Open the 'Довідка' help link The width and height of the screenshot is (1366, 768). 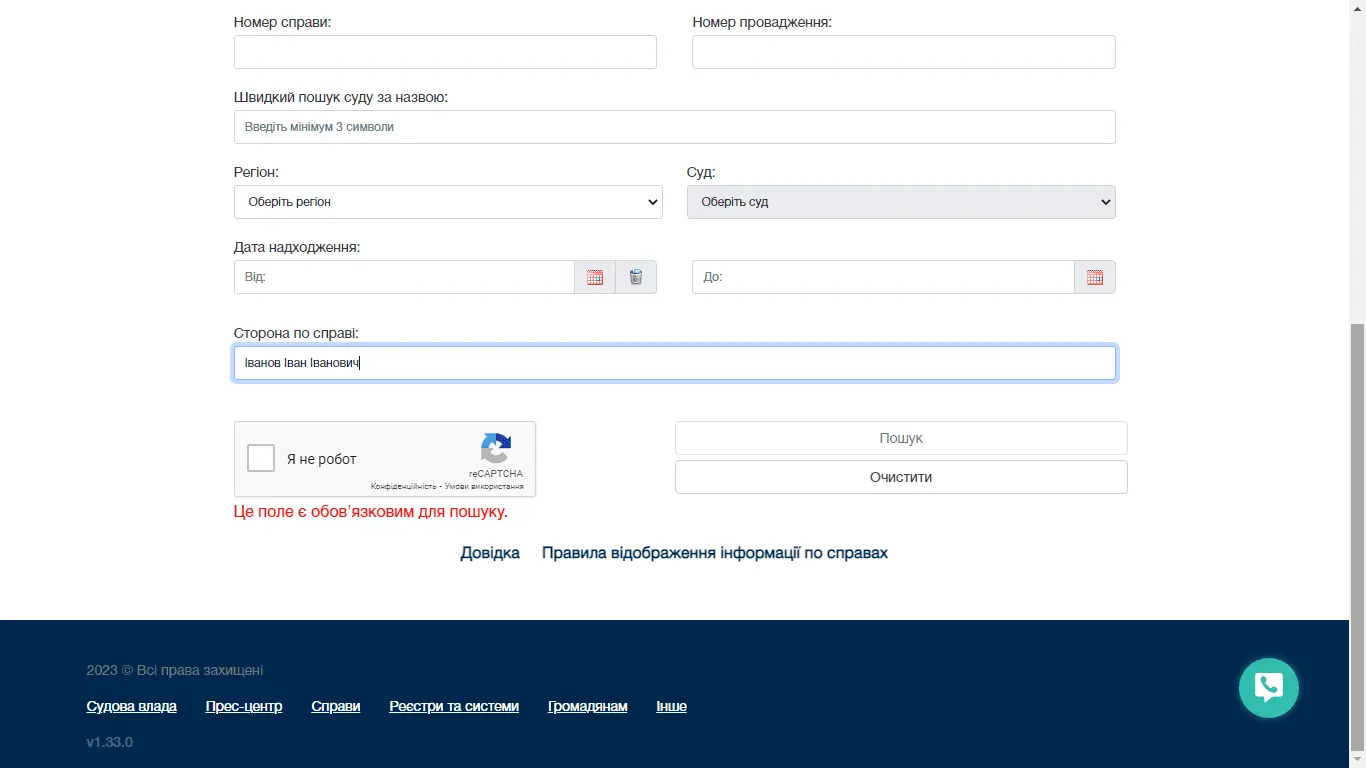click(x=490, y=553)
